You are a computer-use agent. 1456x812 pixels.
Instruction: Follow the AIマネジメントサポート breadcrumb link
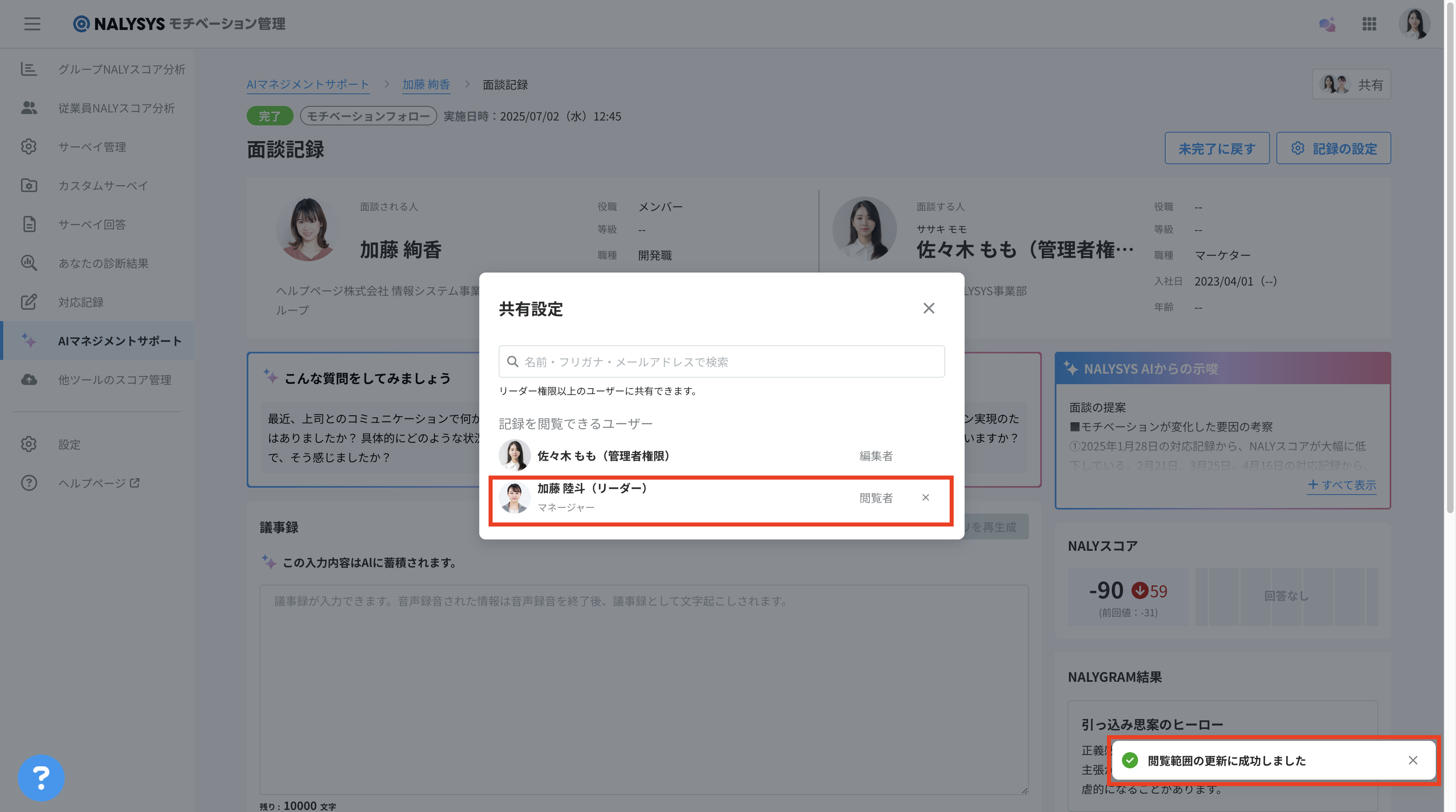tap(308, 85)
